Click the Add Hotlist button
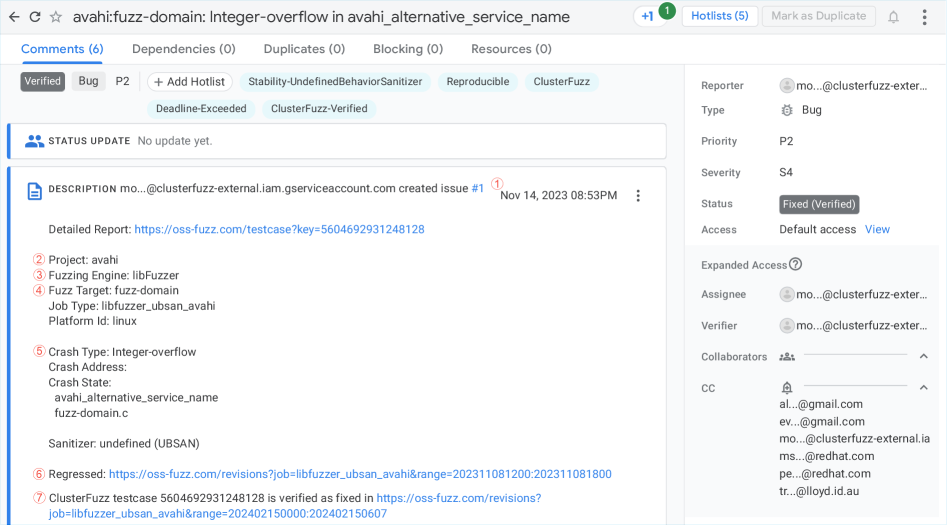 click(190, 82)
